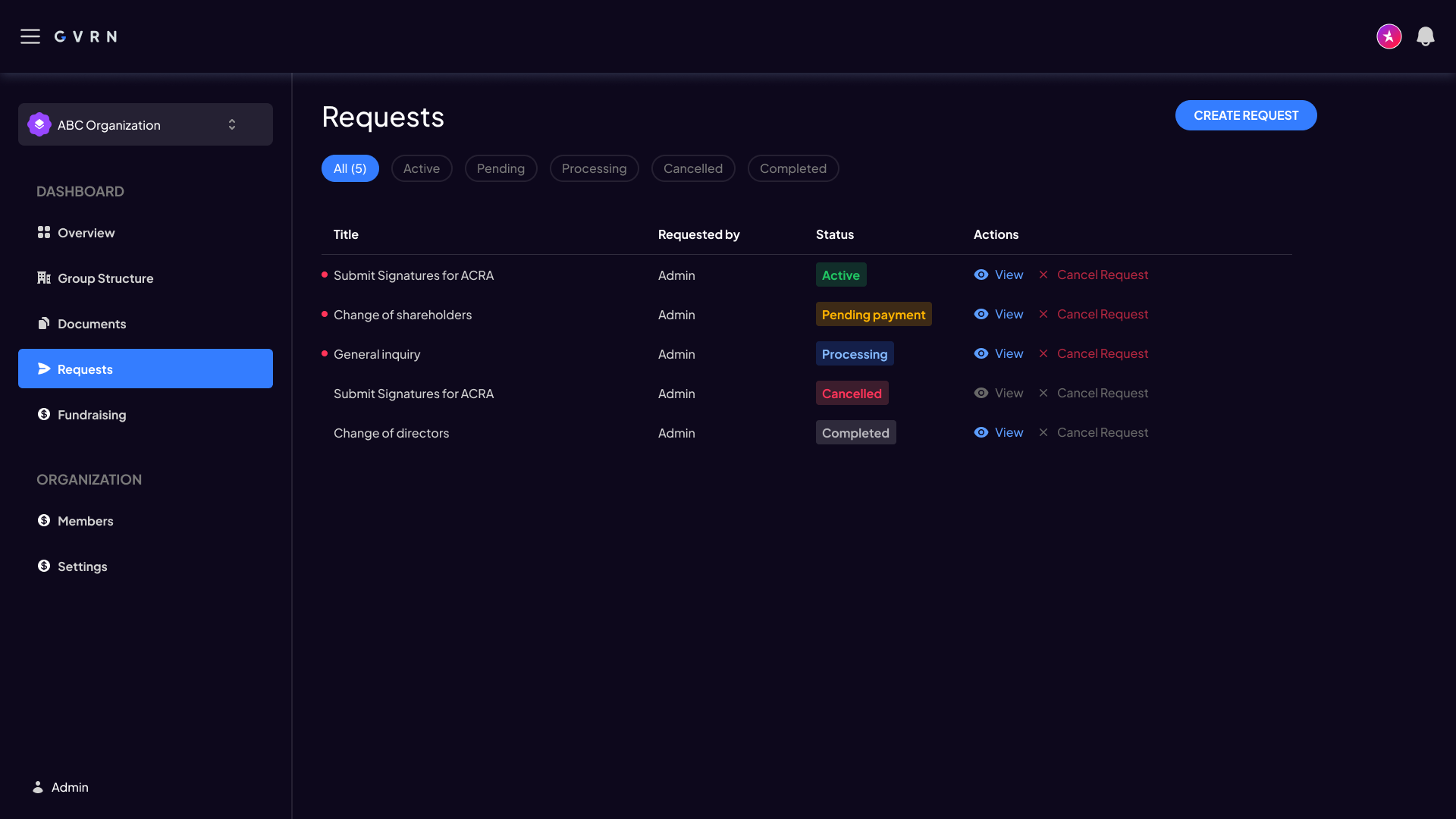Click the GVRN logo

[86, 36]
